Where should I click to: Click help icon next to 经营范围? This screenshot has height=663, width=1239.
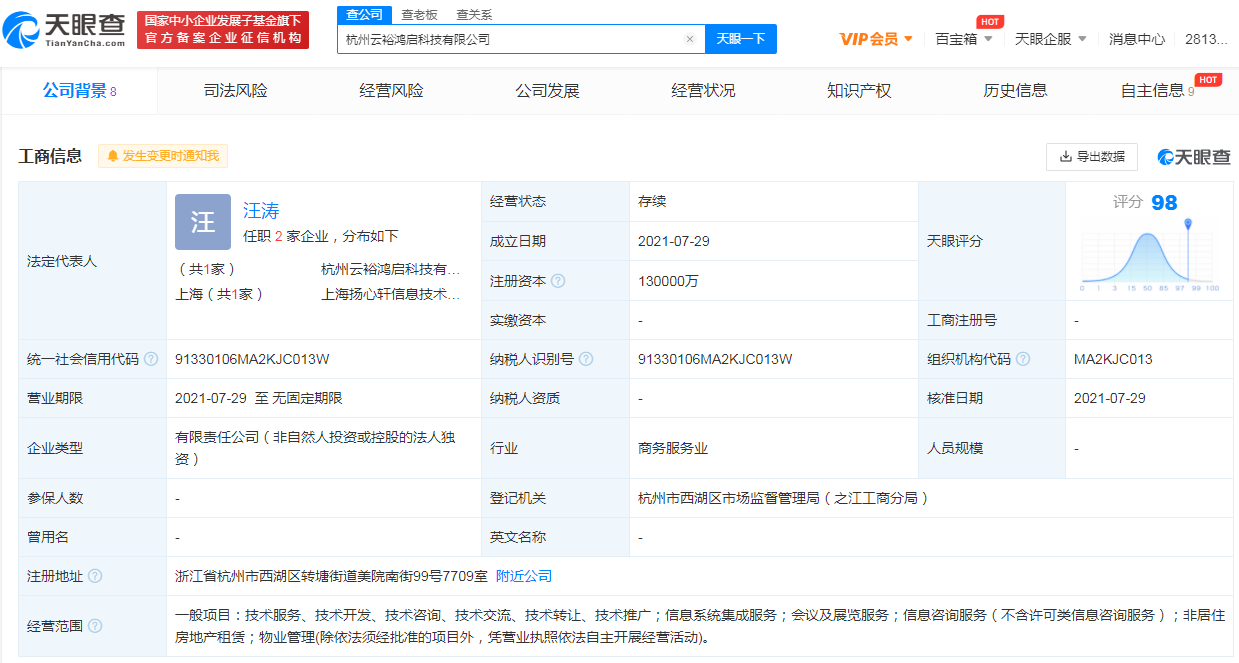coord(95,626)
